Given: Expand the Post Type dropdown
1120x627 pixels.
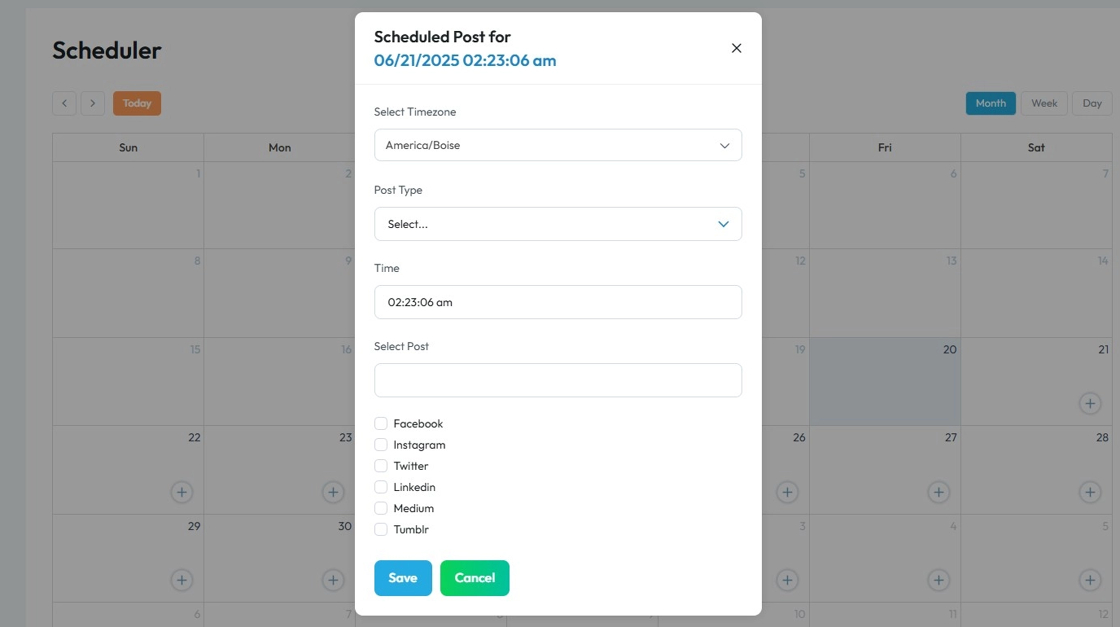Looking at the screenshot, I should point(558,224).
